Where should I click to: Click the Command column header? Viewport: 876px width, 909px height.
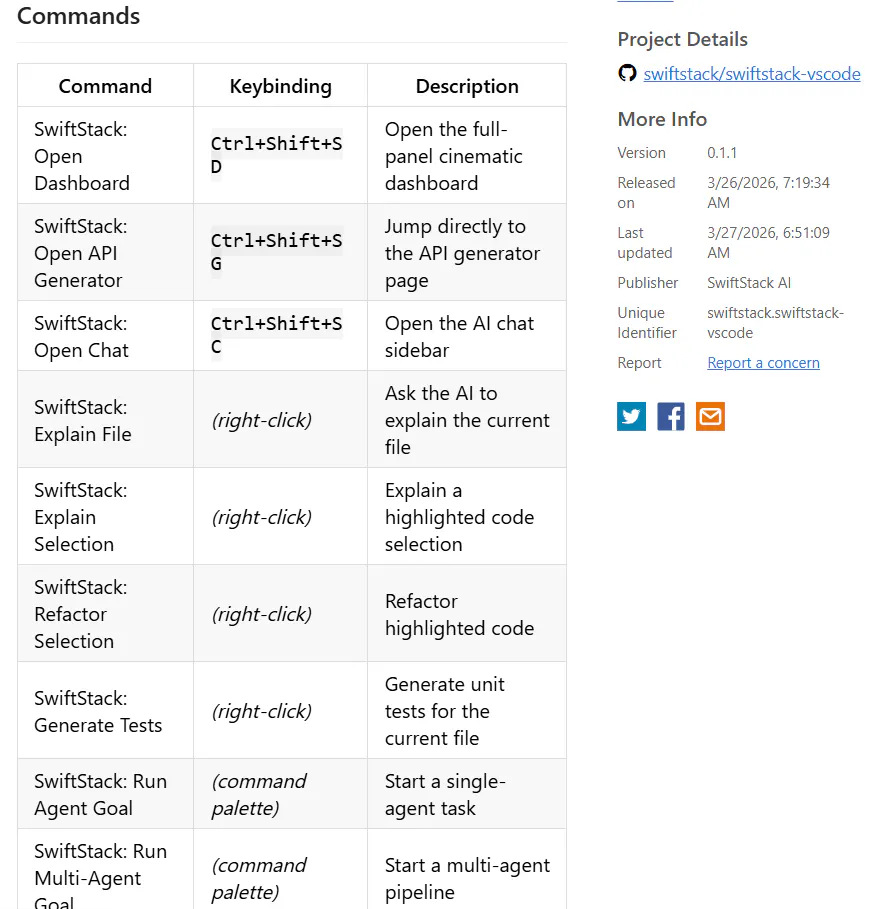point(105,86)
